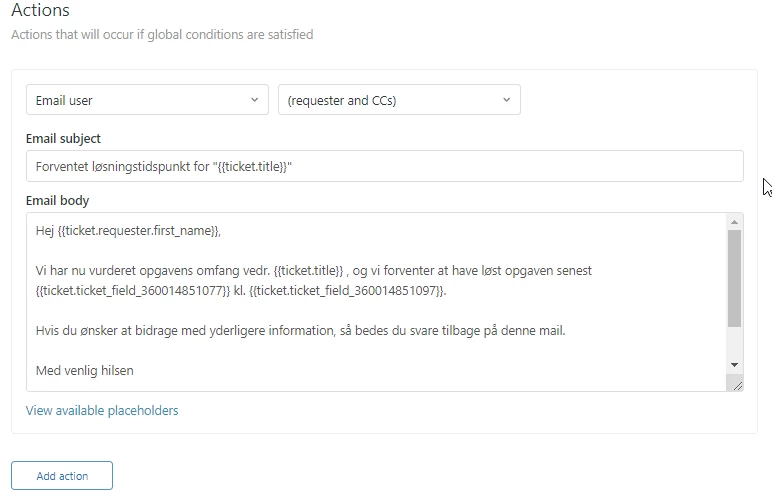
Task: Click the Actions section heading
Action: pos(41,11)
